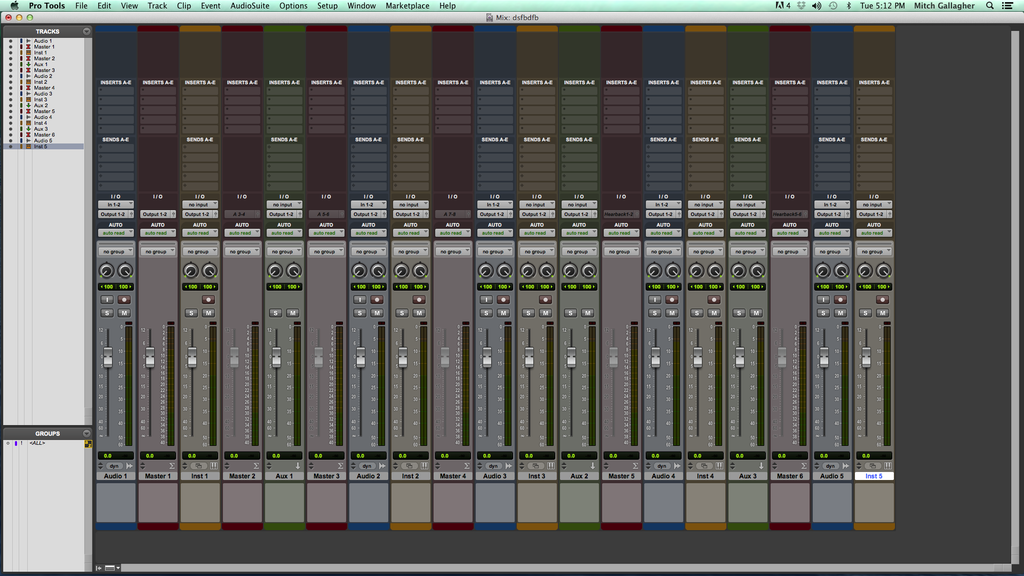Click the red fader icon beside Master 3 in Tracks list
This screenshot has height=576, width=1024.
(x=28, y=70)
